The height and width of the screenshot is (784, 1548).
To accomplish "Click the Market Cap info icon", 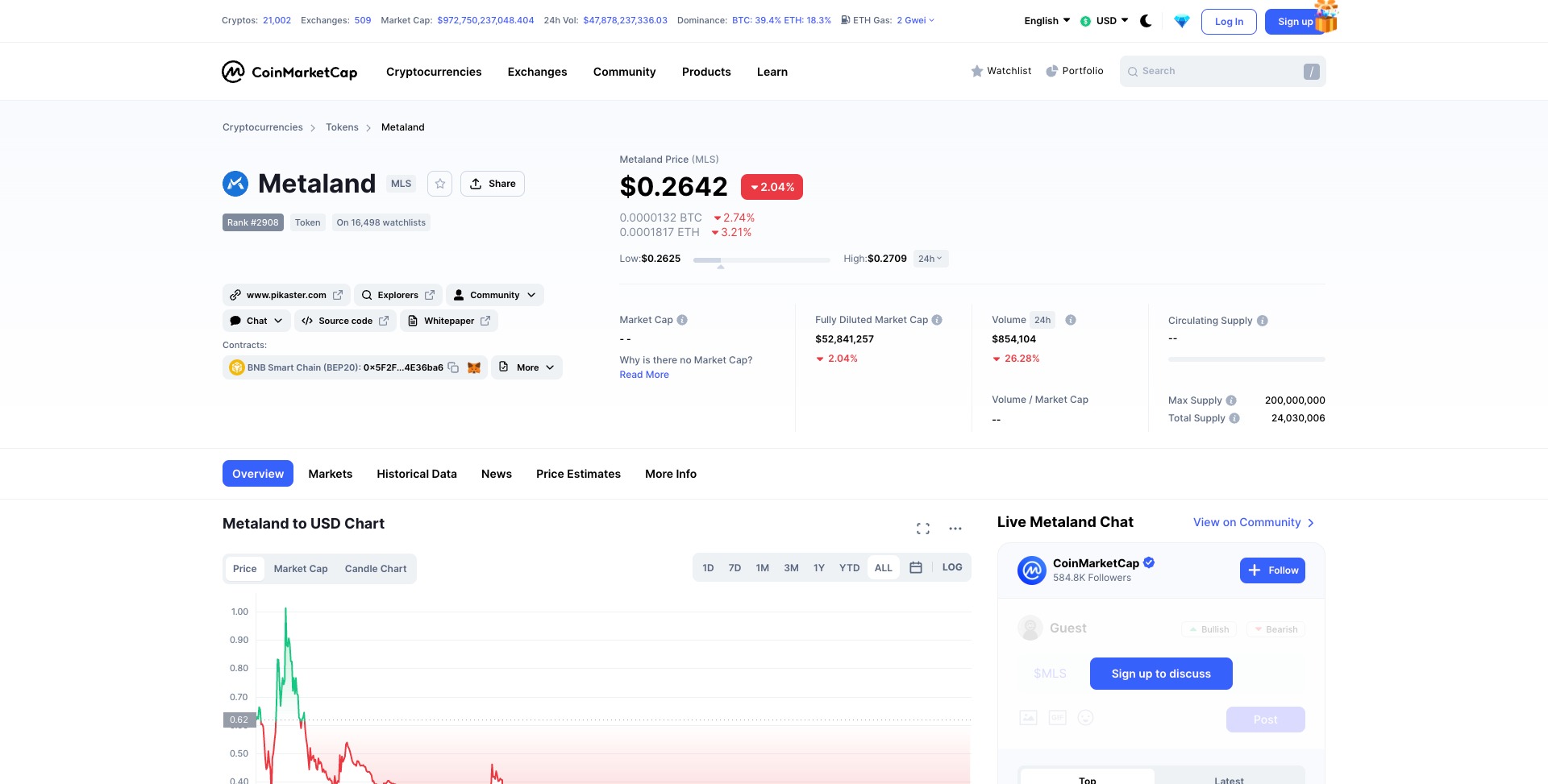I will click(x=682, y=320).
